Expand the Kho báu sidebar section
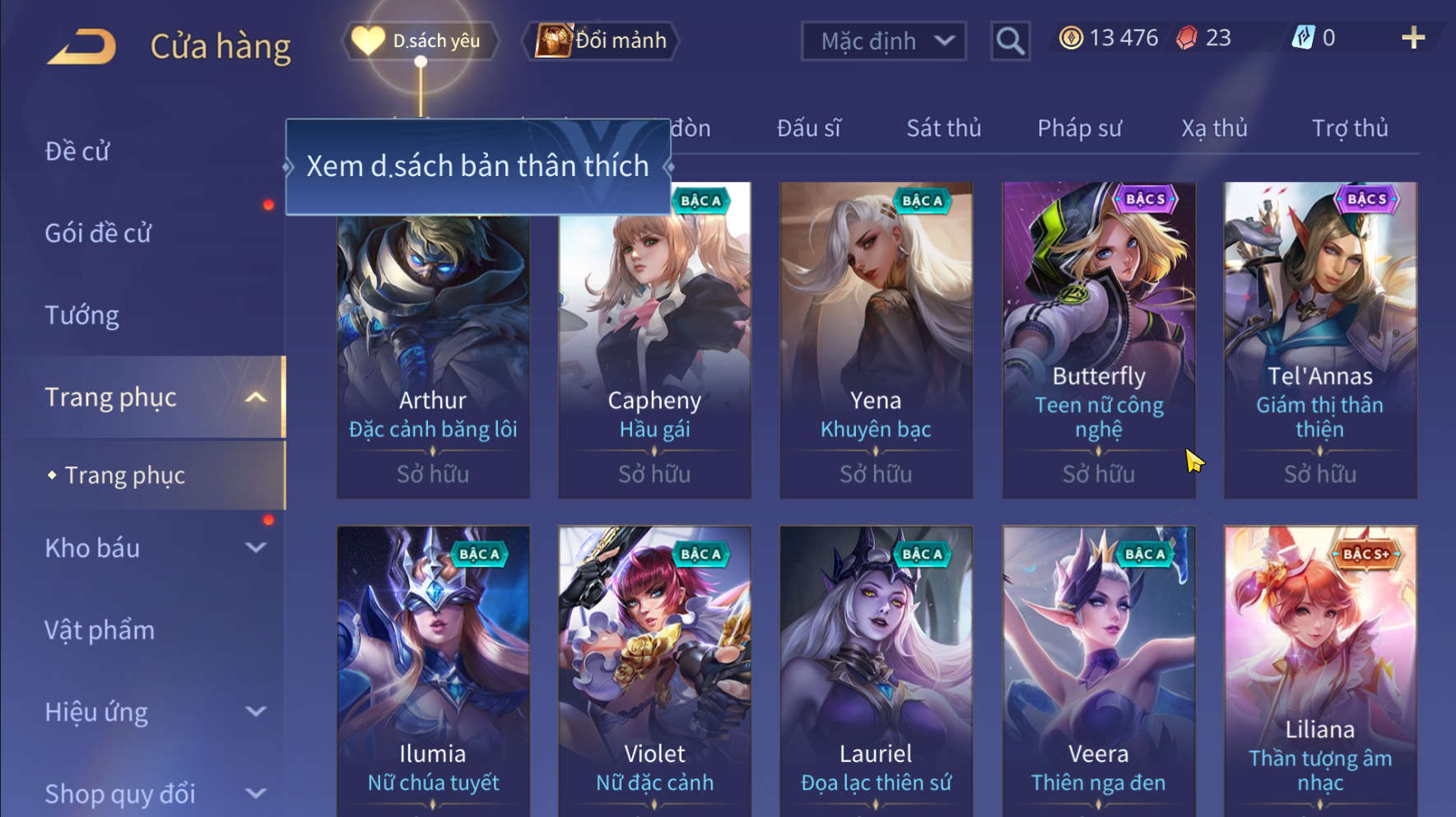The height and width of the screenshot is (817, 1456). click(256, 548)
